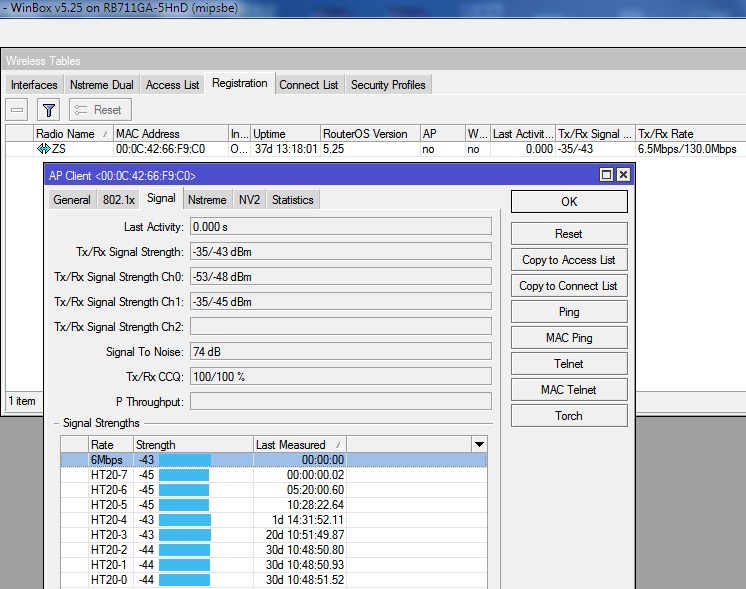Sort by Radio Name column header

coord(72,134)
